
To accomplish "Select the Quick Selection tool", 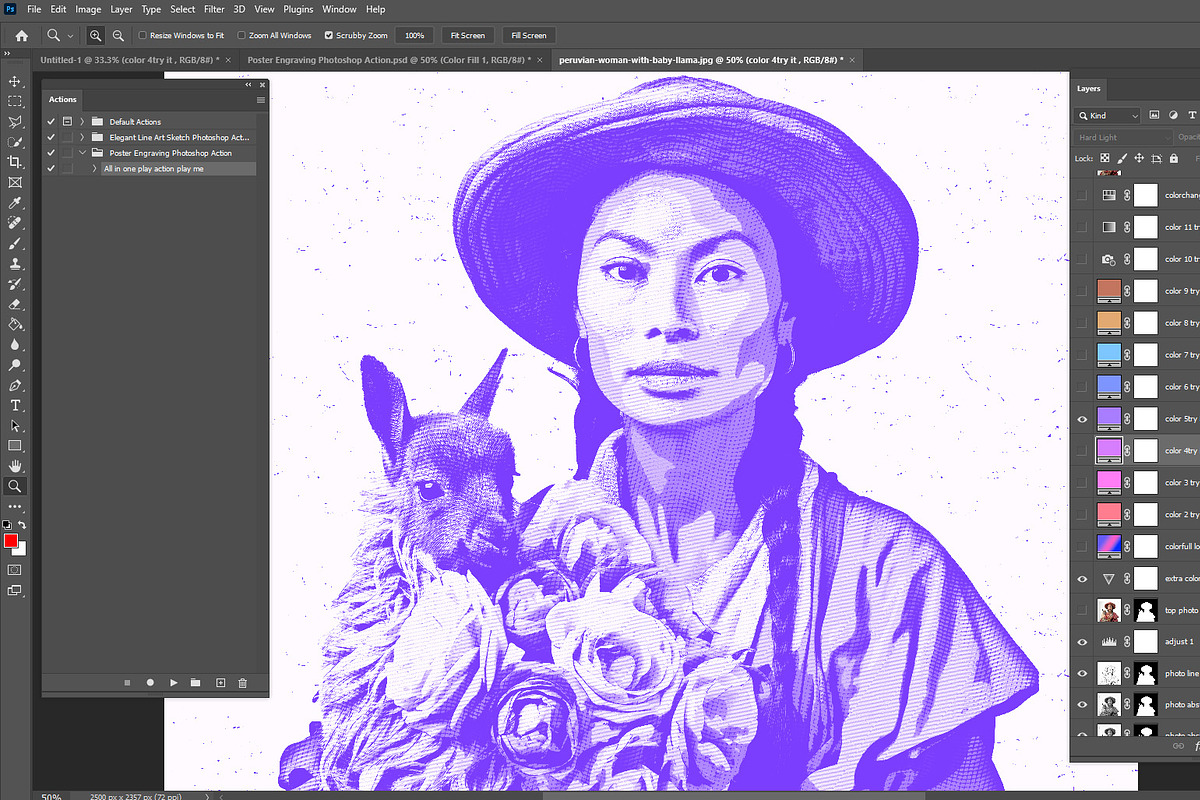I will (15, 142).
